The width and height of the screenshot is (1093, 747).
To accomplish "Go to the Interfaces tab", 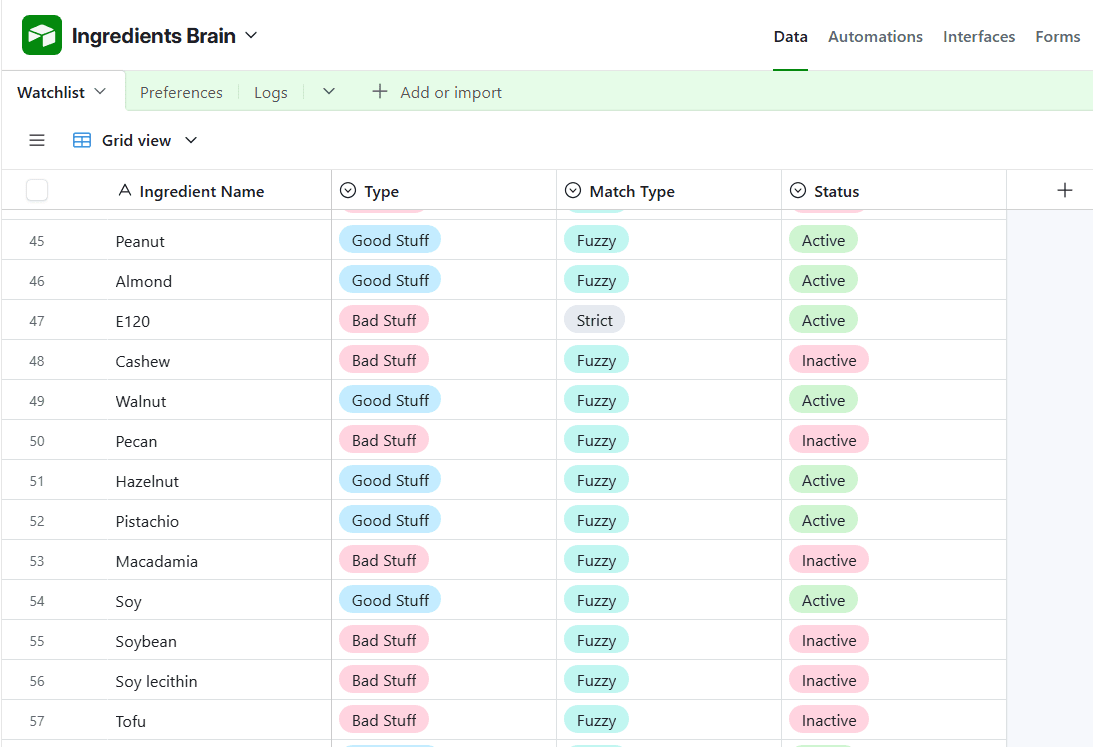I will click(978, 37).
